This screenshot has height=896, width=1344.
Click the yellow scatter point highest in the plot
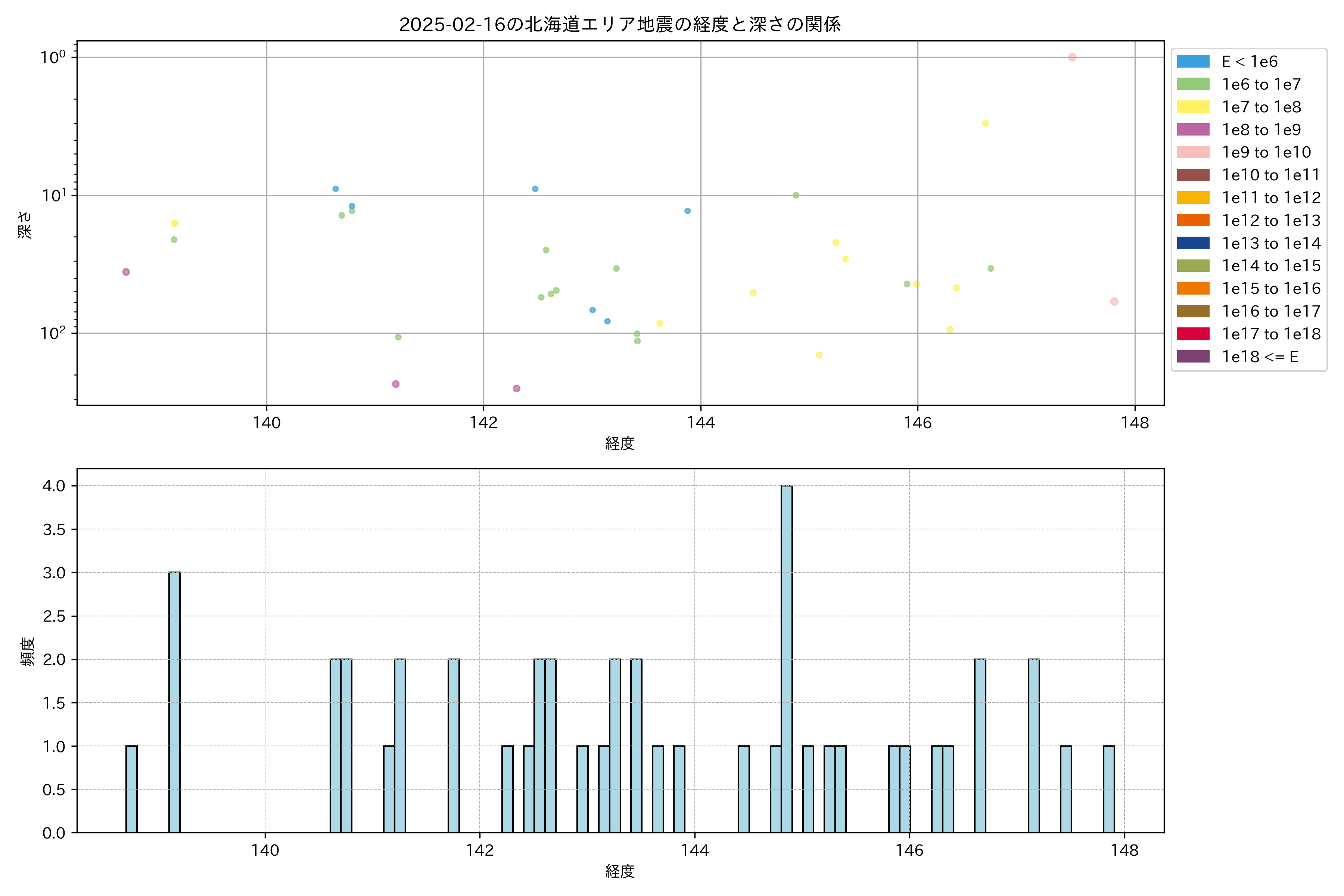pos(985,123)
